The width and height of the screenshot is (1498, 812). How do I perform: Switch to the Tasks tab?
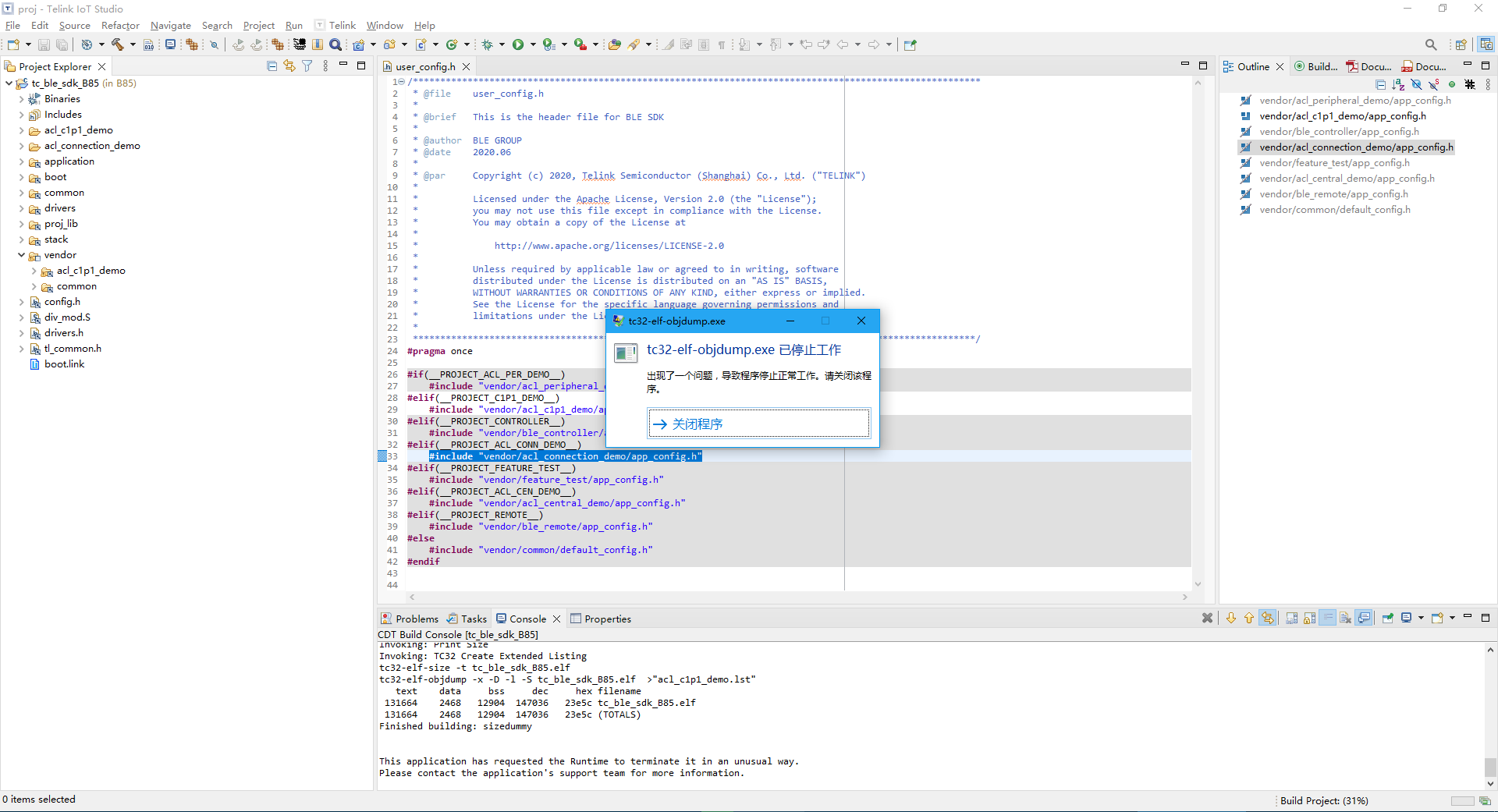[467, 619]
